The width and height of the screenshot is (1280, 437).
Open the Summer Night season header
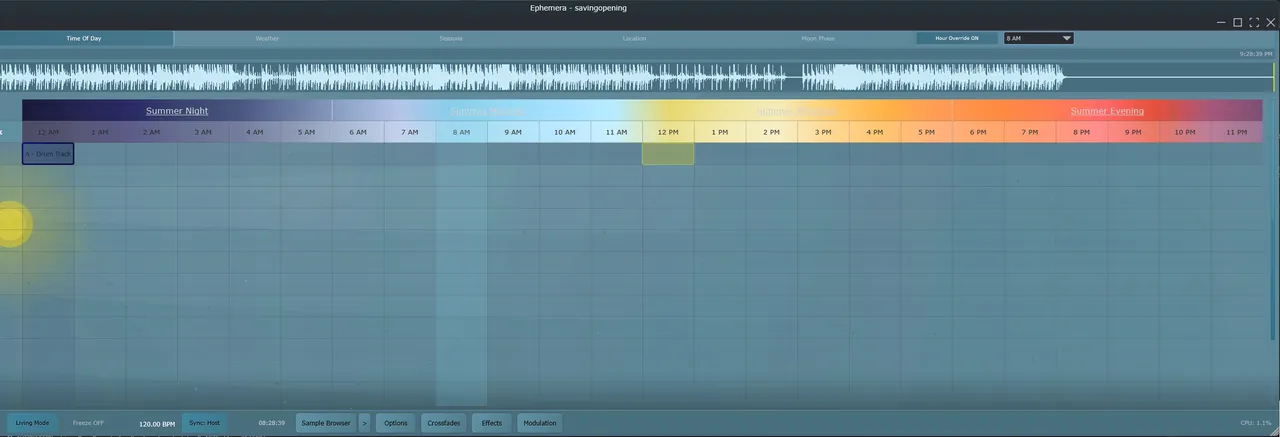(x=177, y=111)
